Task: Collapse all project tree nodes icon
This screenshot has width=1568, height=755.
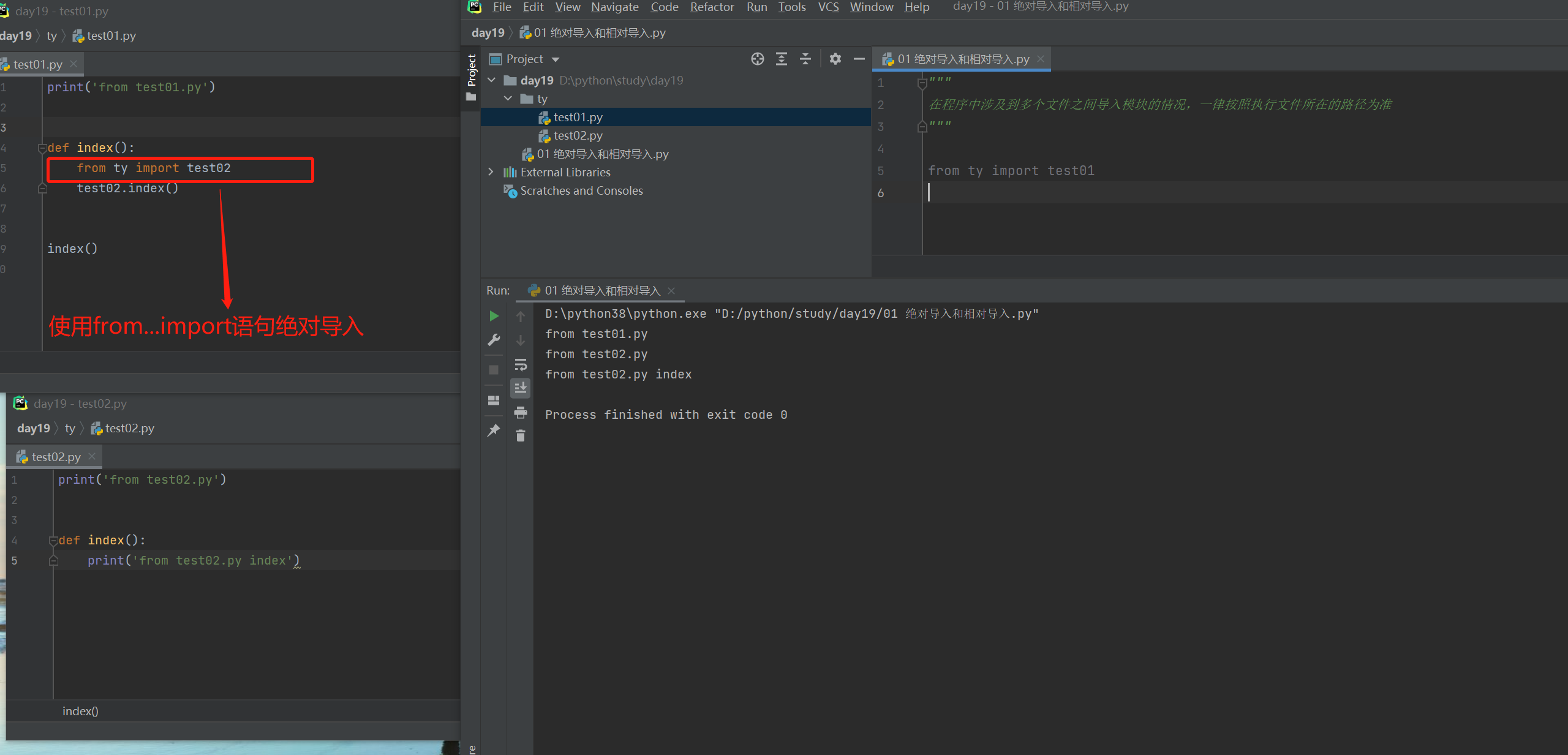Action: [x=805, y=59]
